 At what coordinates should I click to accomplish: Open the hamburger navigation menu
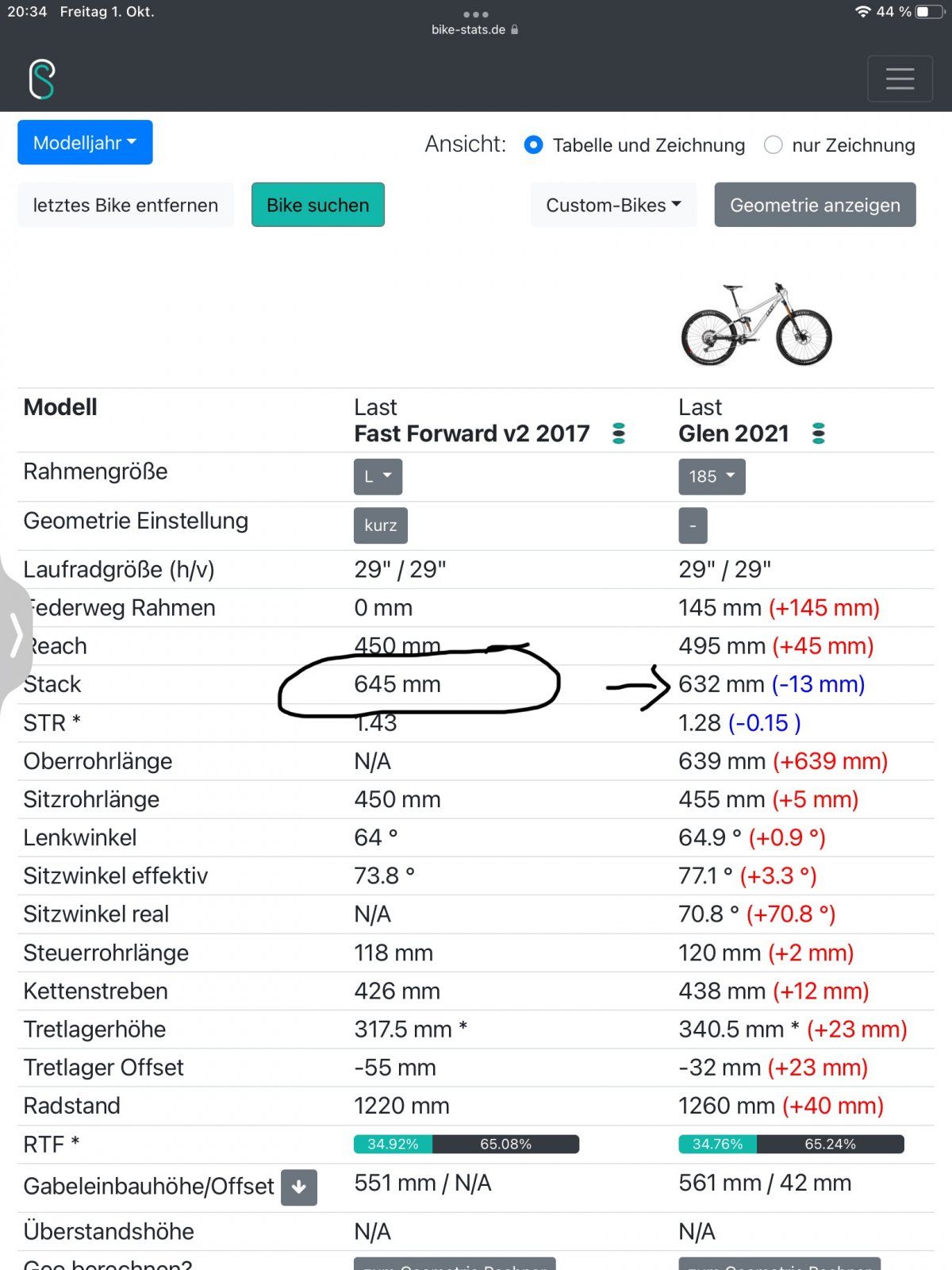click(x=900, y=79)
